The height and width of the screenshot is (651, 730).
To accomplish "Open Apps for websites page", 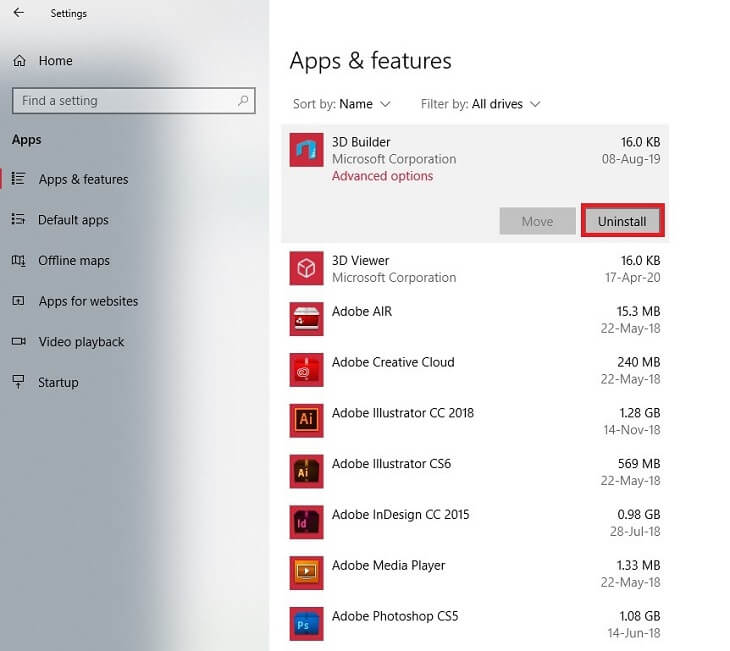I will (x=88, y=301).
